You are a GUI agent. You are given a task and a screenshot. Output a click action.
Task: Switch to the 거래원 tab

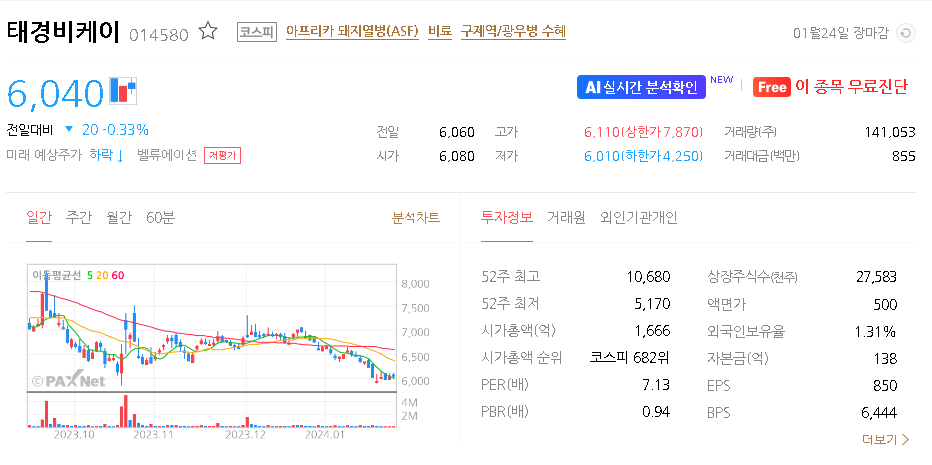(566, 218)
